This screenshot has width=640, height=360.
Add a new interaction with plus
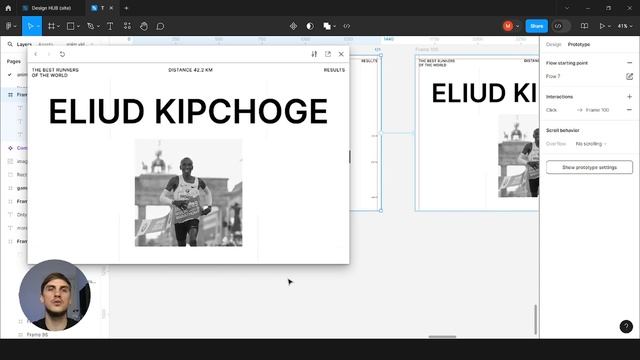(x=629, y=97)
